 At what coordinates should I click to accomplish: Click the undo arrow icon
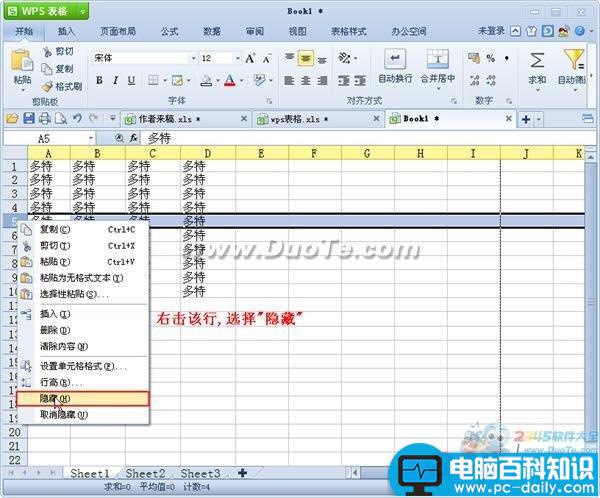tap(77, 118)
